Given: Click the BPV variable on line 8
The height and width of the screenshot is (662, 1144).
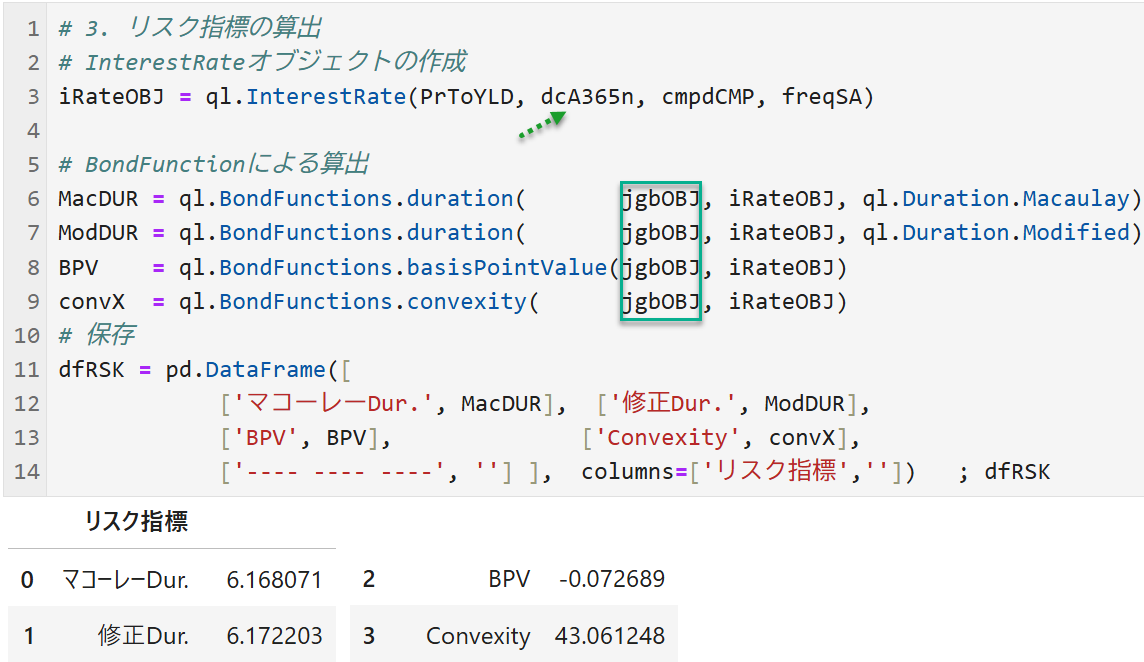Looking at the screenshot, I should point(78,267).
